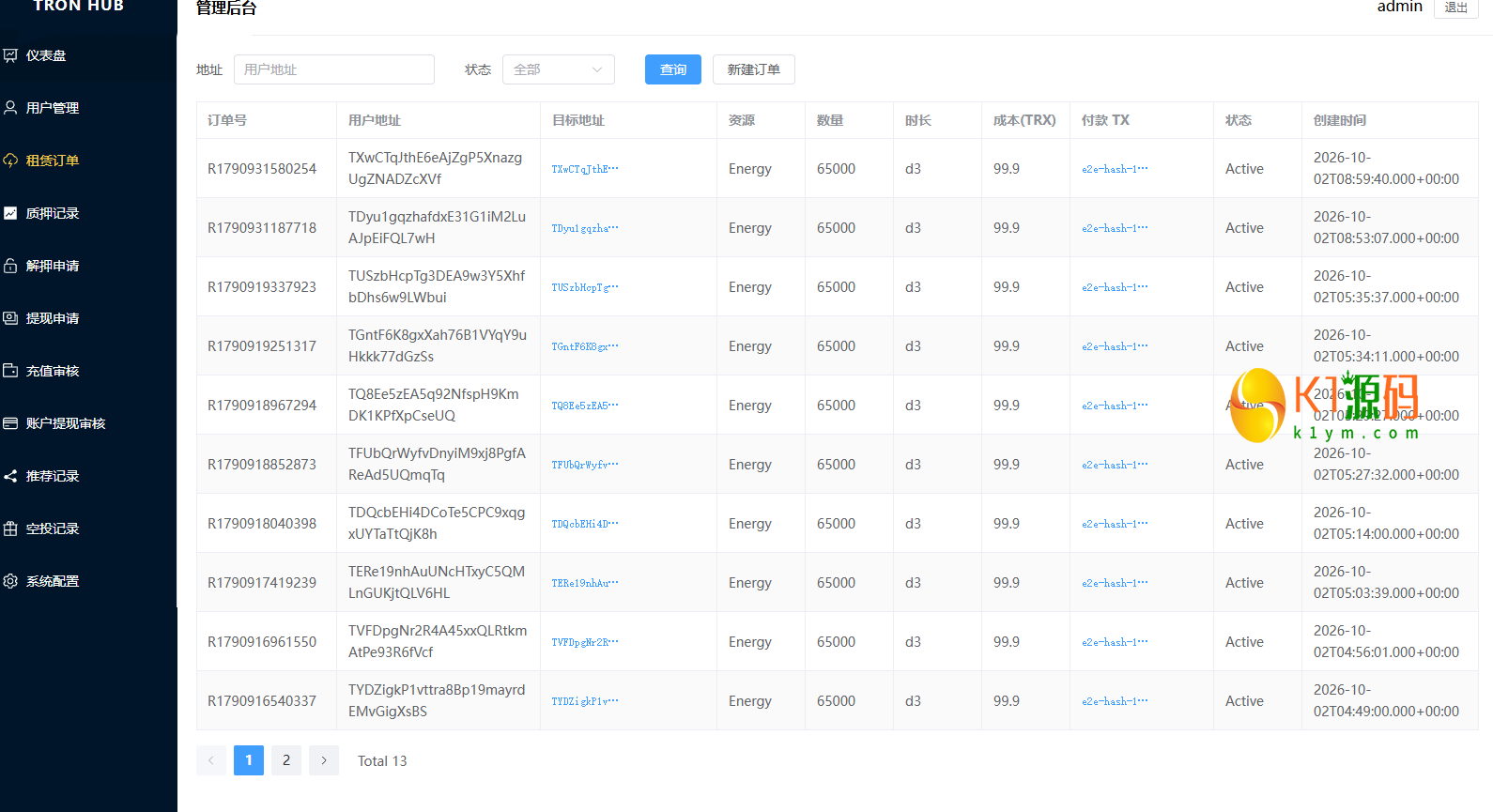Click the withdrawal icon beside 提现申请
1493x812 pixels.
pyautogui.click(x=10, y=318)
